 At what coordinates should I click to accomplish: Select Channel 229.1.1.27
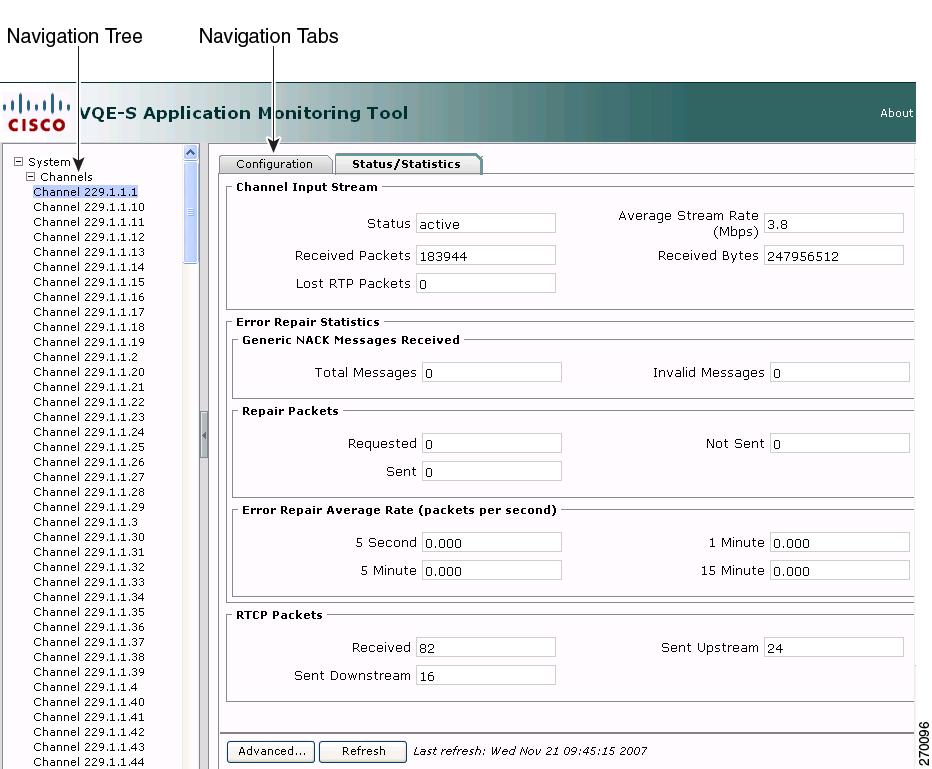[x=89, y=477]
